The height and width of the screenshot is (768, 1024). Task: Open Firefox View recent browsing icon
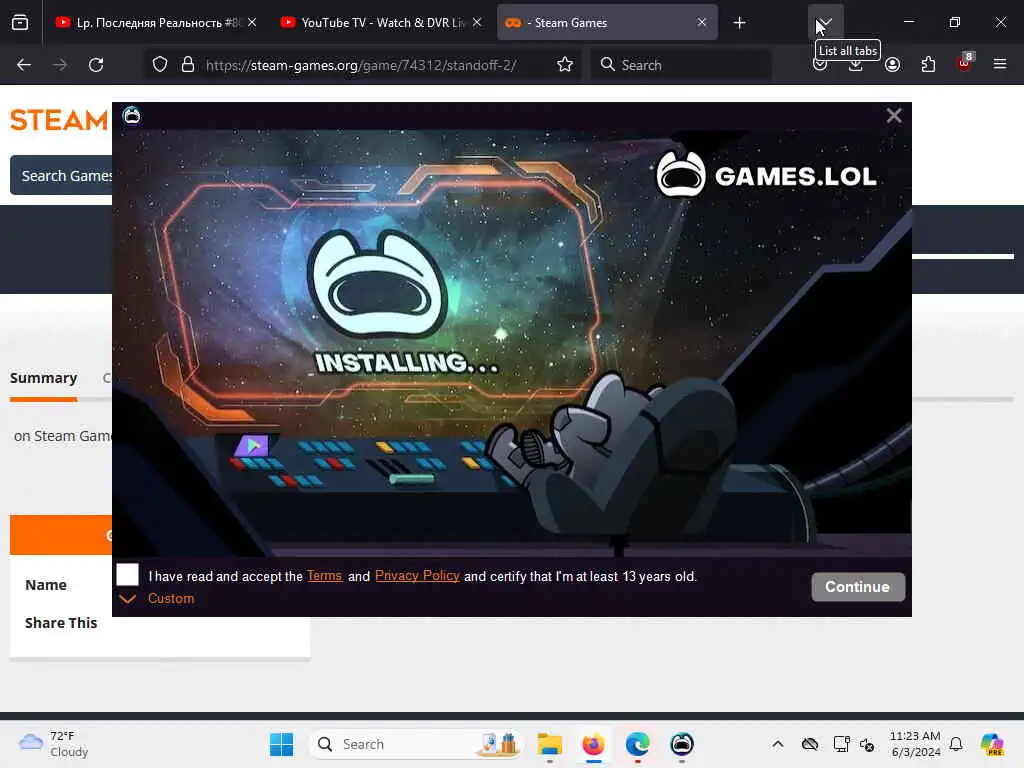(20, 23)
